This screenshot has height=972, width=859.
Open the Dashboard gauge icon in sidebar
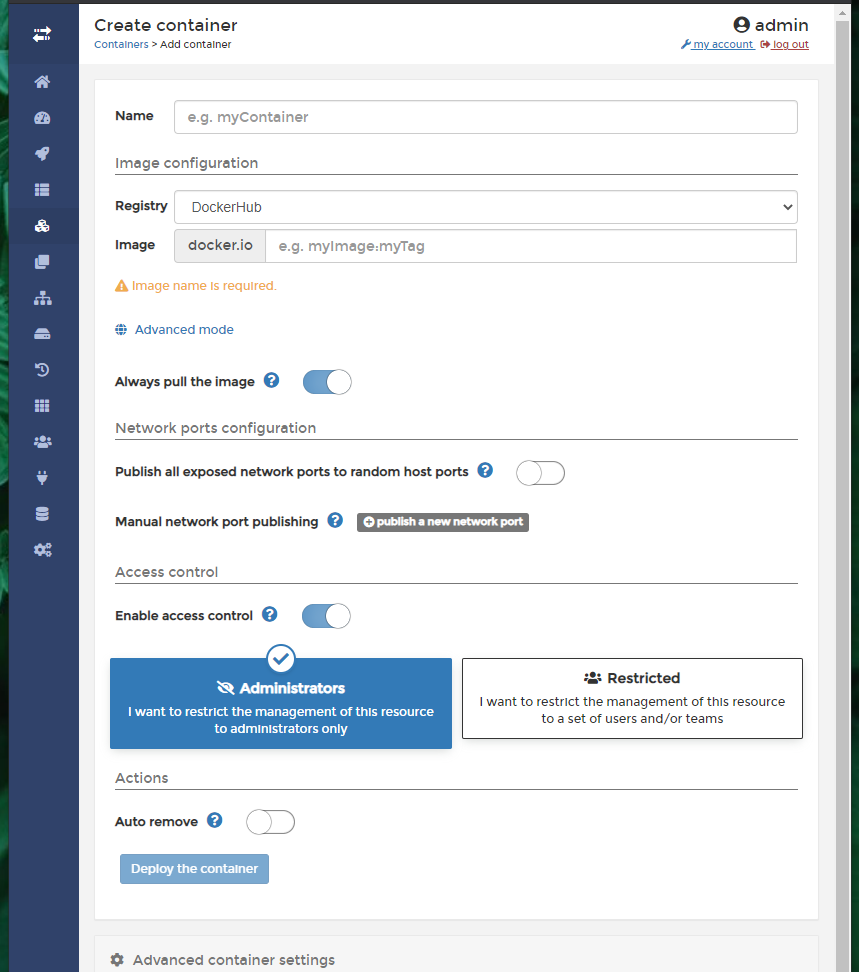tap(42, 117)
